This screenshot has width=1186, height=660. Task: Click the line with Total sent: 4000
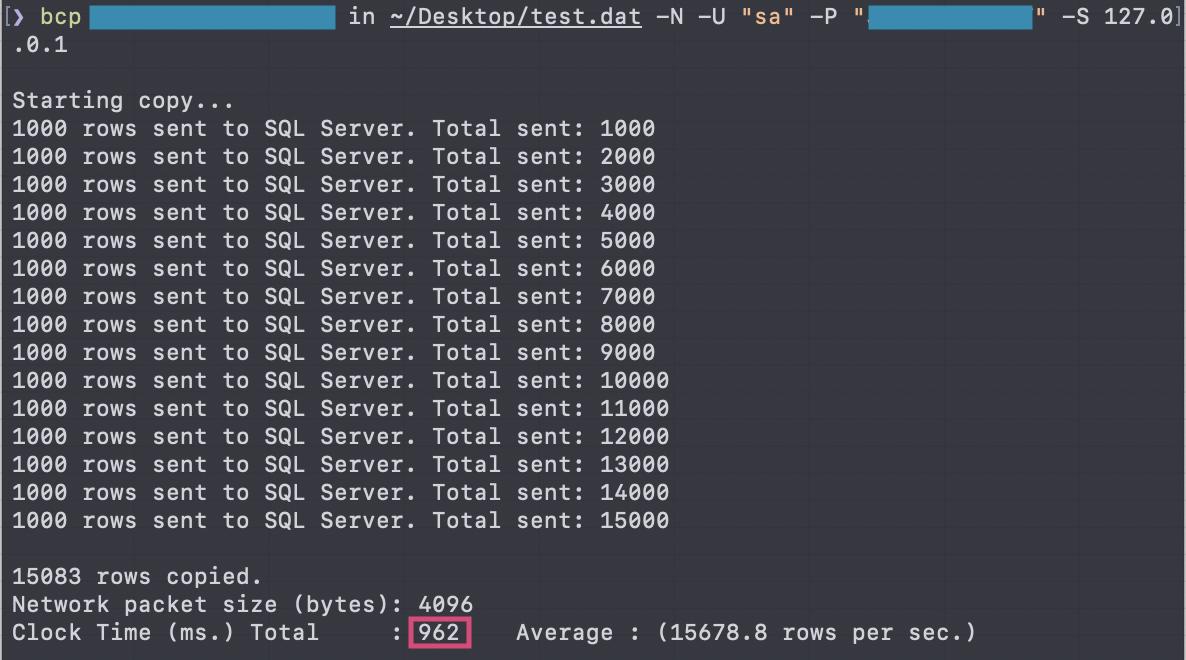click(334, 212)
